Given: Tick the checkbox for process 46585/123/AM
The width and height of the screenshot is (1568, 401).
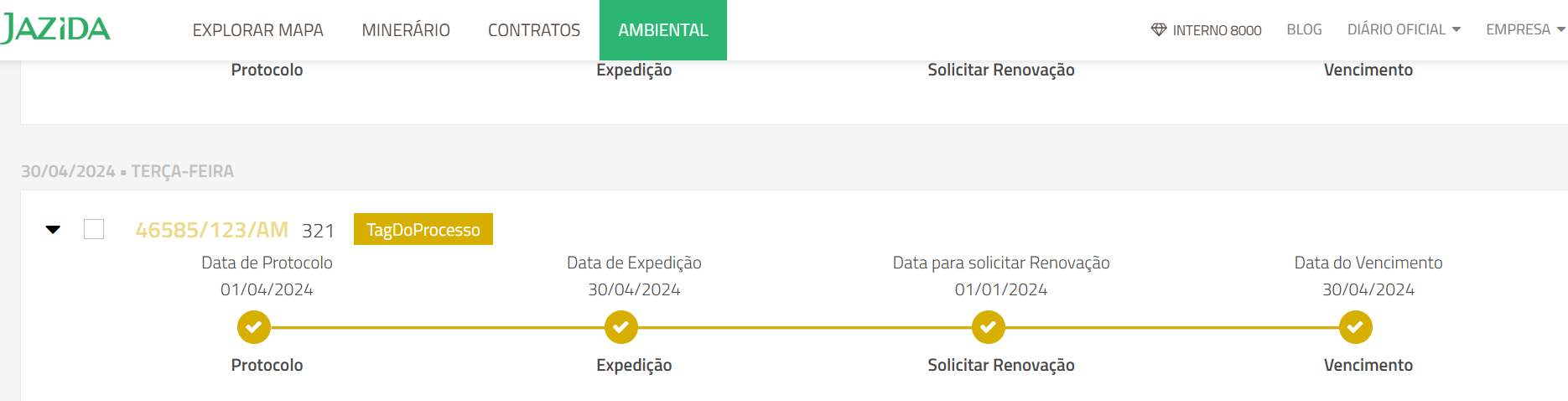Looking at the screenshot, I should [94, 229].
